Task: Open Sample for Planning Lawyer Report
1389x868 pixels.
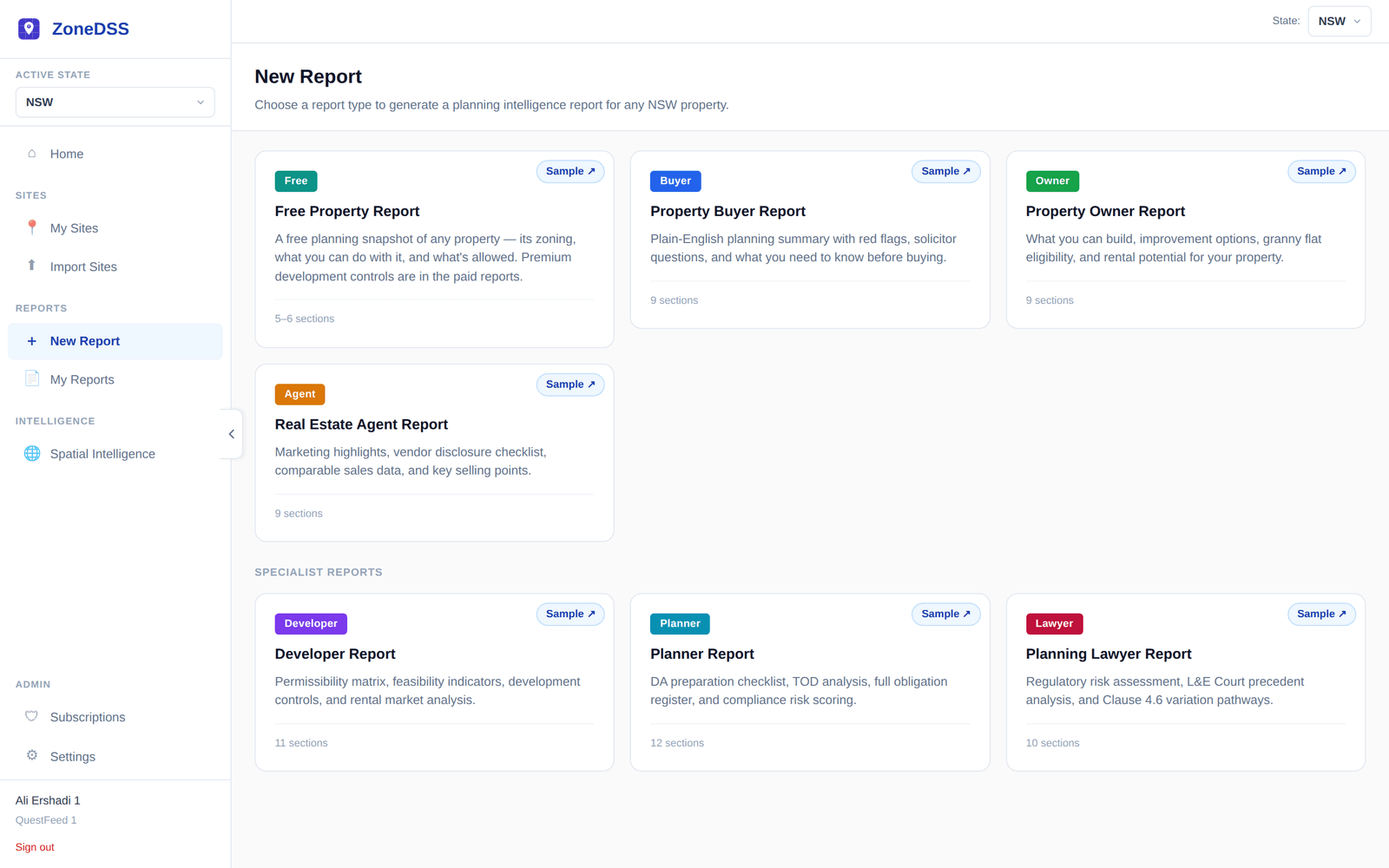Action: [1321, 614]
